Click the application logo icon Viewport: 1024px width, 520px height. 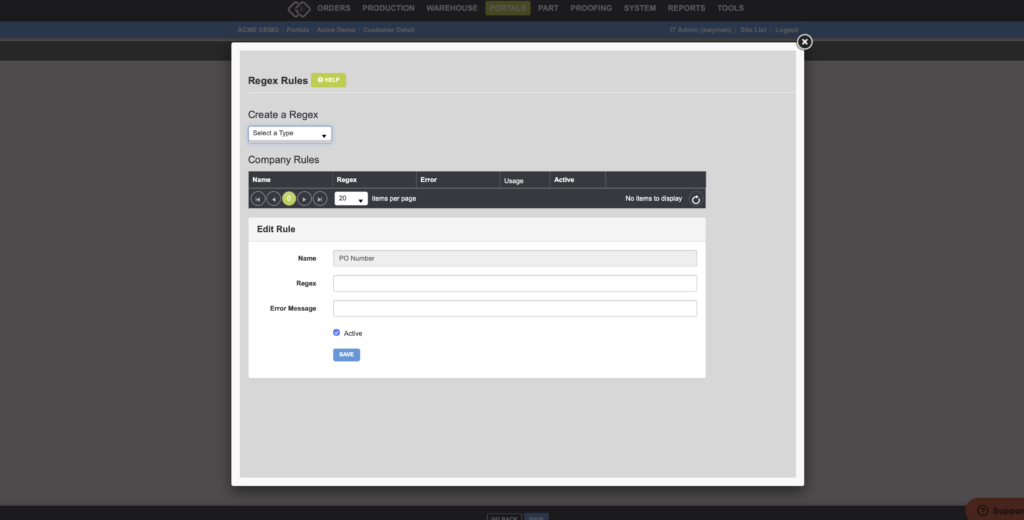pyautogui.click(x=299, y=8)
